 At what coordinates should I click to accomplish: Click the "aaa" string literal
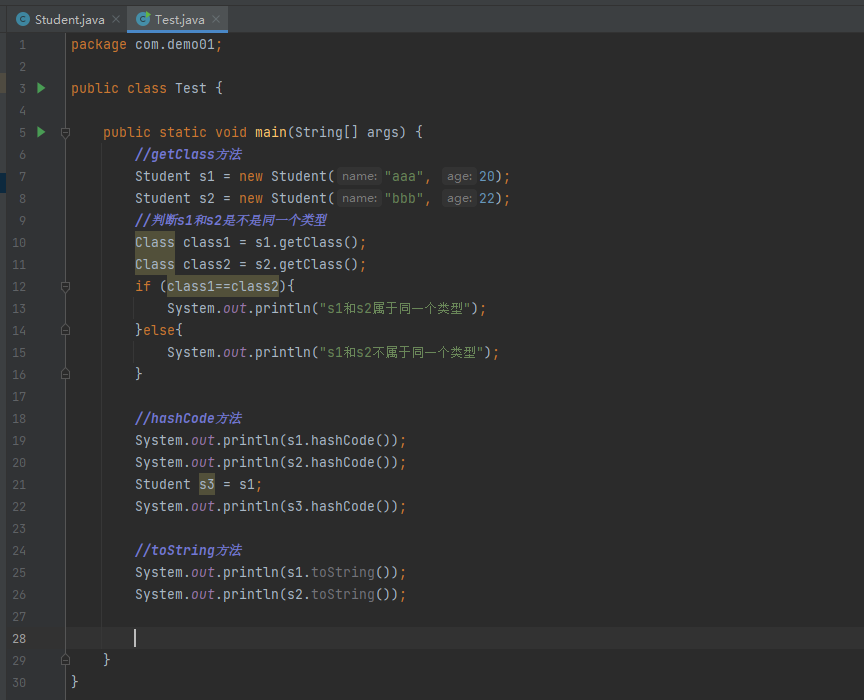coord(404,176)
